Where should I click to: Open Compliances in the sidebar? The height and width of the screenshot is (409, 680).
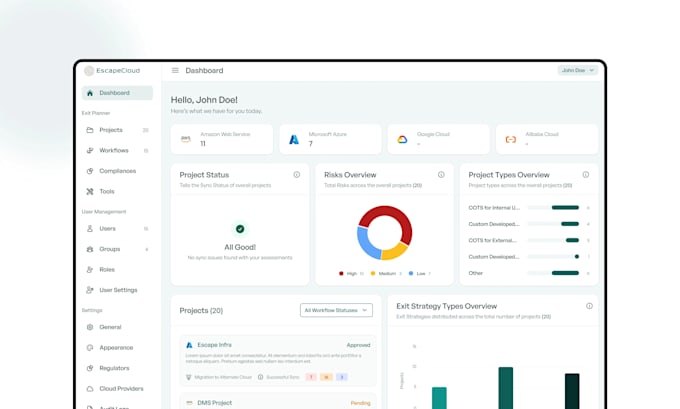117,171
